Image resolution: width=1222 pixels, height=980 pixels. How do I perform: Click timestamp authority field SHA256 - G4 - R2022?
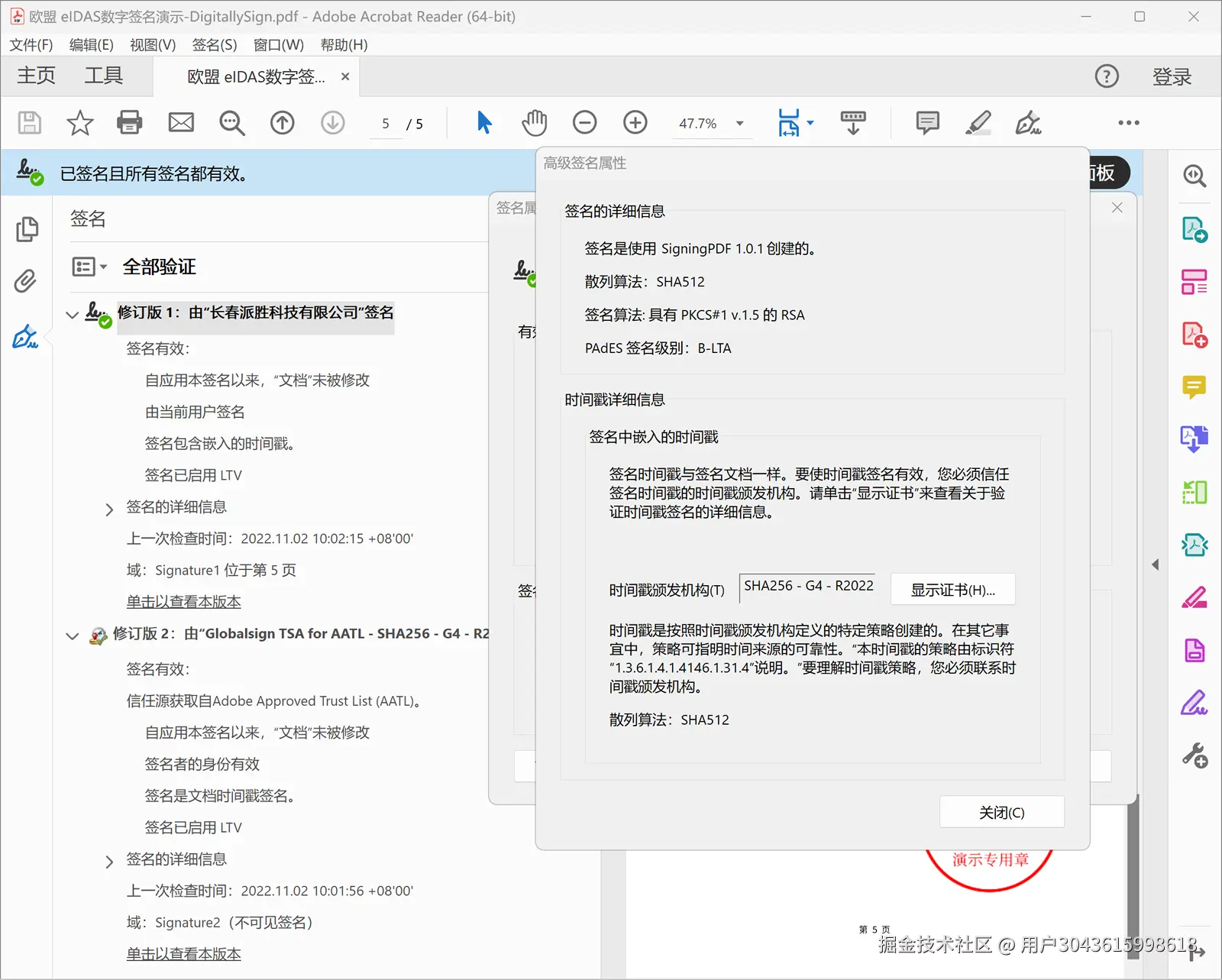[x=807, y=587]
